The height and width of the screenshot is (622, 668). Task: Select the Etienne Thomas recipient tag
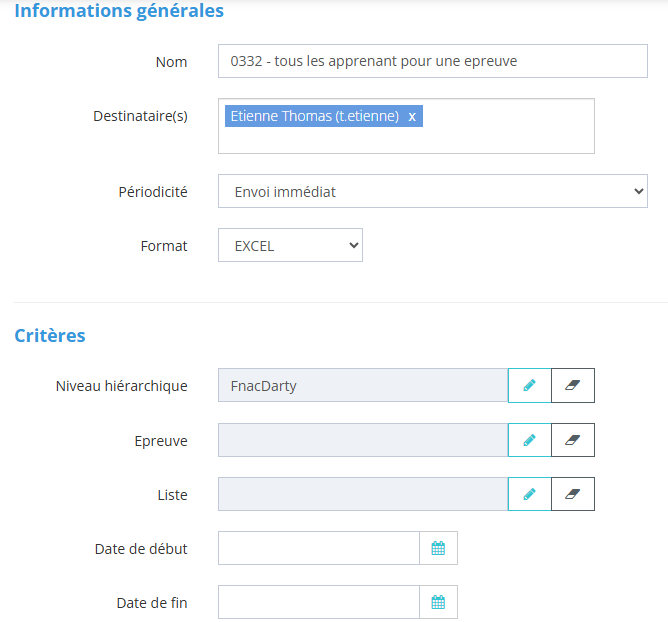point(314,116)
